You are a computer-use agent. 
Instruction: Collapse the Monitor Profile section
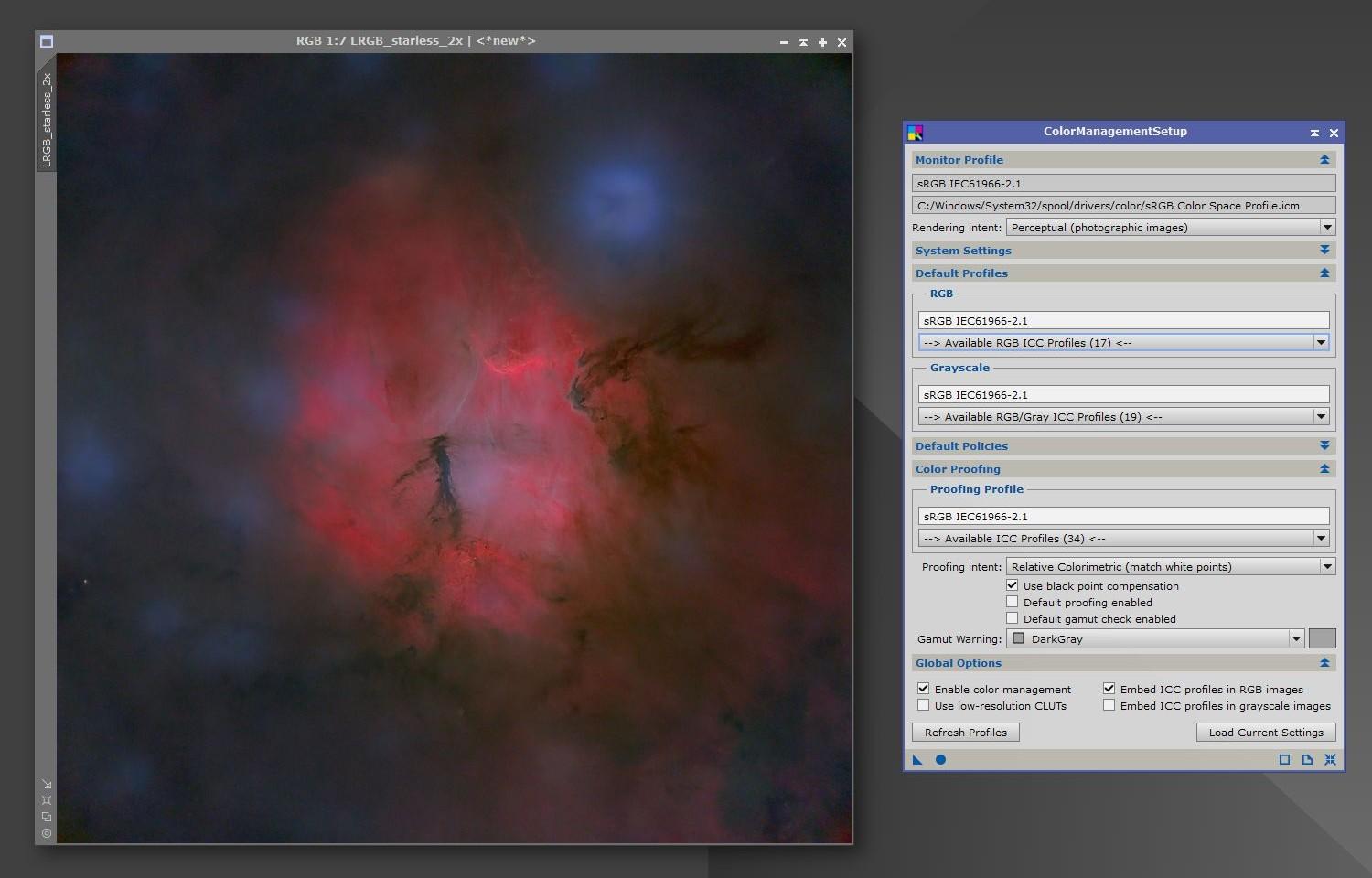(1324, 159)
